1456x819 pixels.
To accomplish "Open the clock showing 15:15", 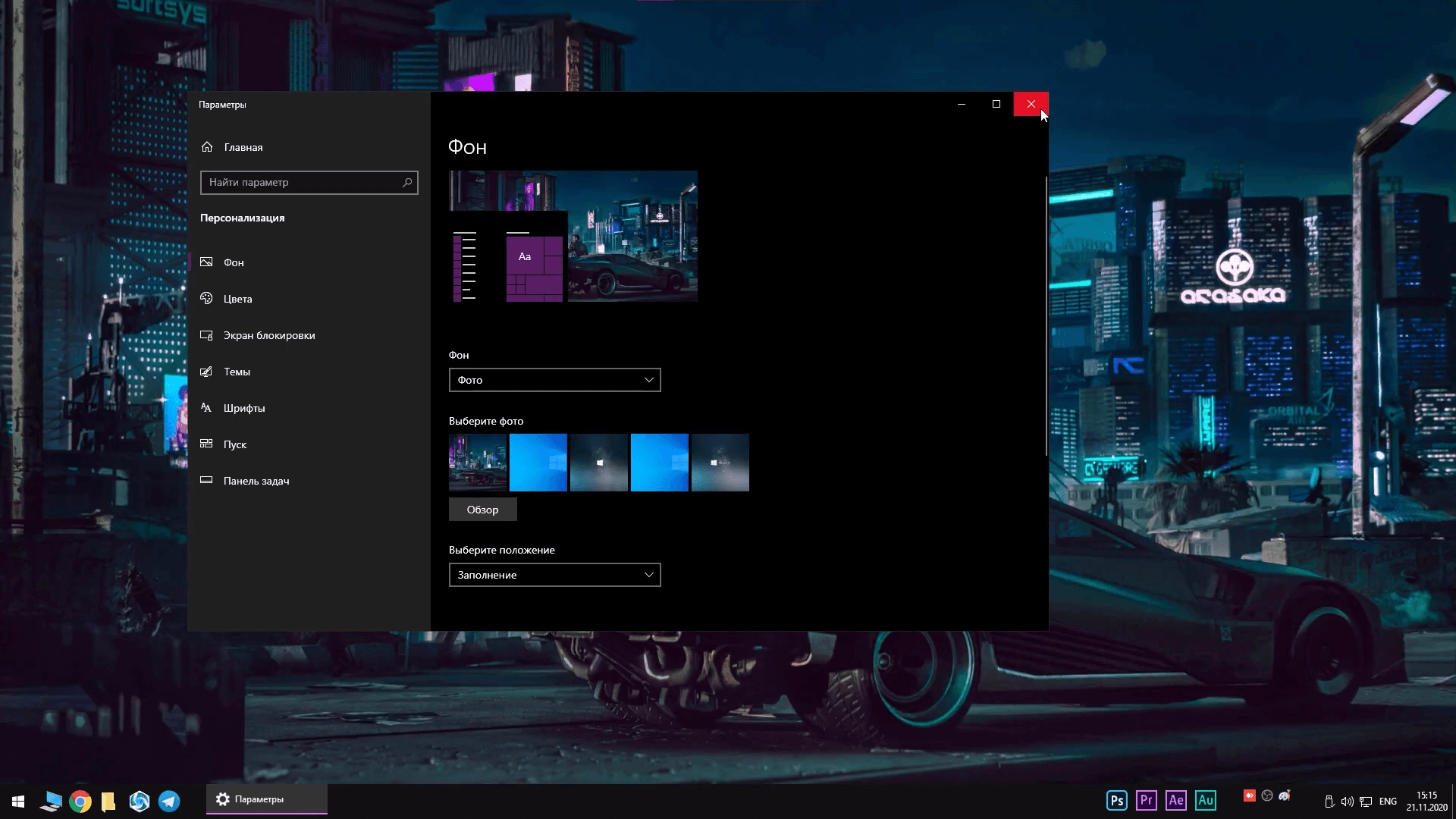I will coord(1426,802).
